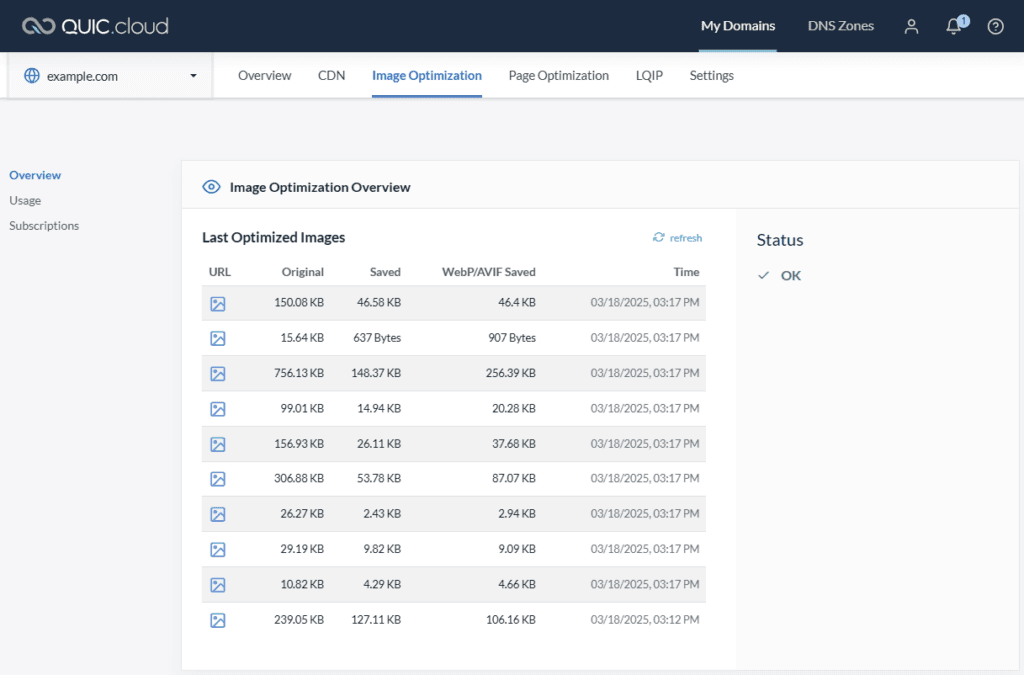The image size is (1024, 675).
Task: Open the Usage section in the sidebar
Action: coord(24,200)
